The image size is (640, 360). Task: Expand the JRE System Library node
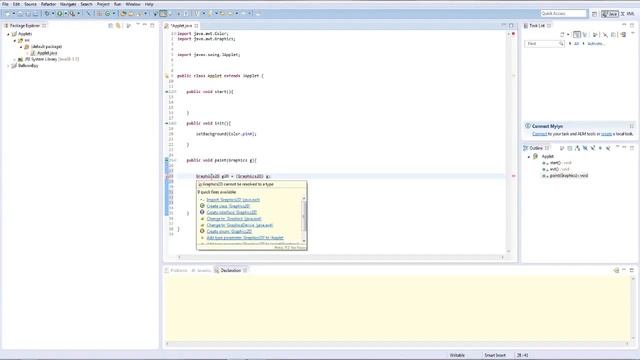[15, 60]
